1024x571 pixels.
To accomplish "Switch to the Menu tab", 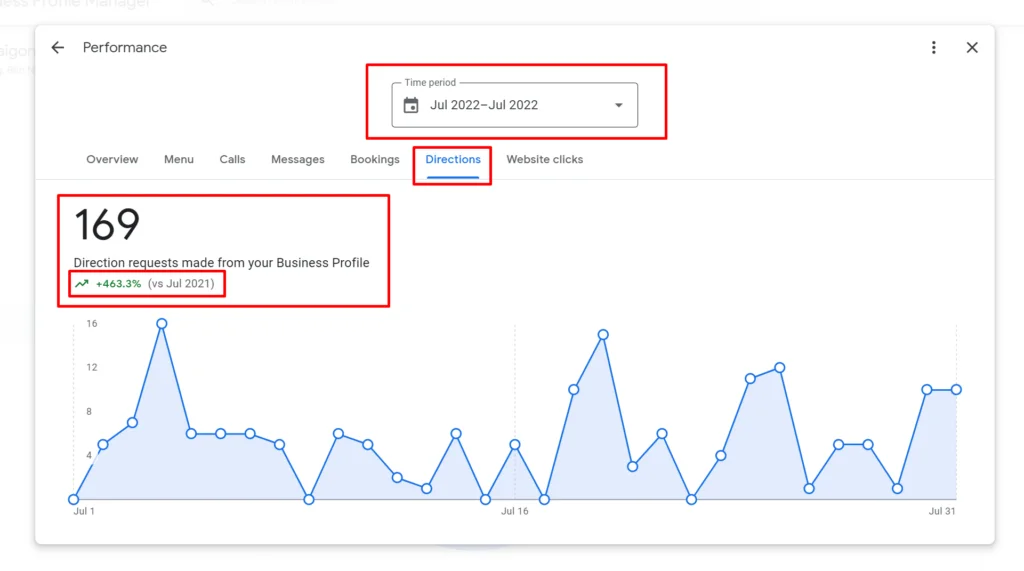I will [x=179, y=160].
